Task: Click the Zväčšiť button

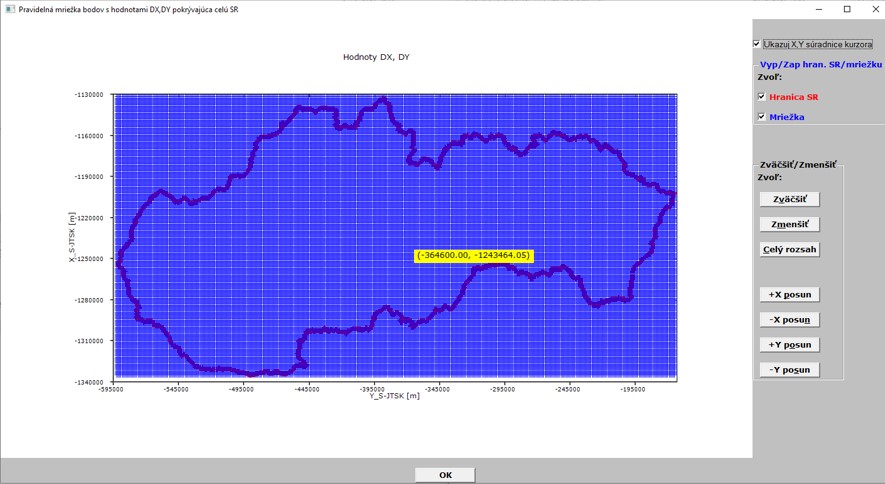Action: pos(790,199)
